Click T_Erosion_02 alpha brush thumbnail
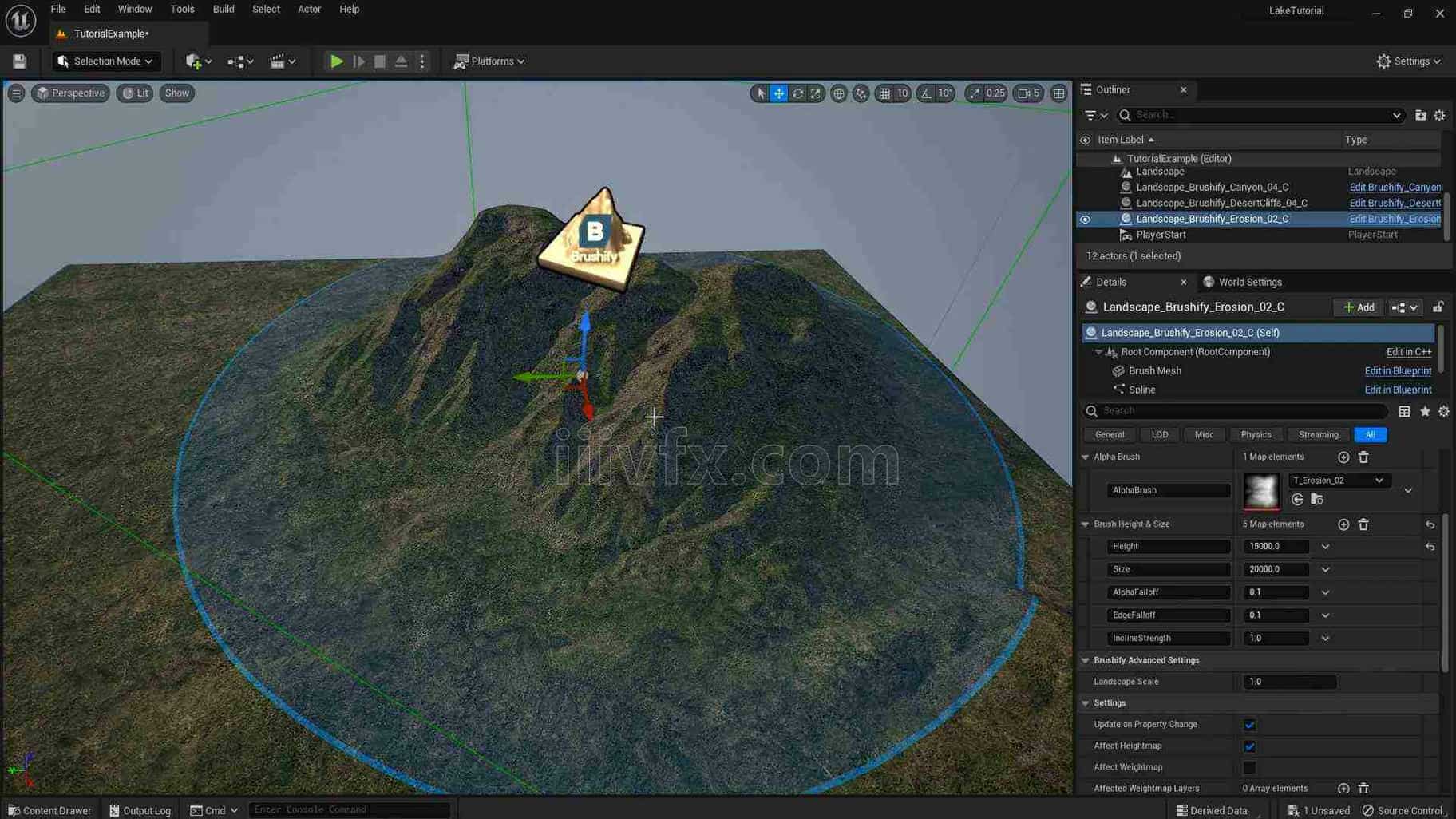 (x=1261, y=491)
